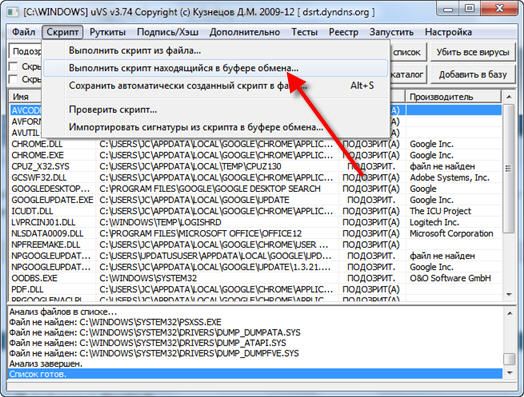Select log line about DUMP_DUMPATA.SYS

255,333
